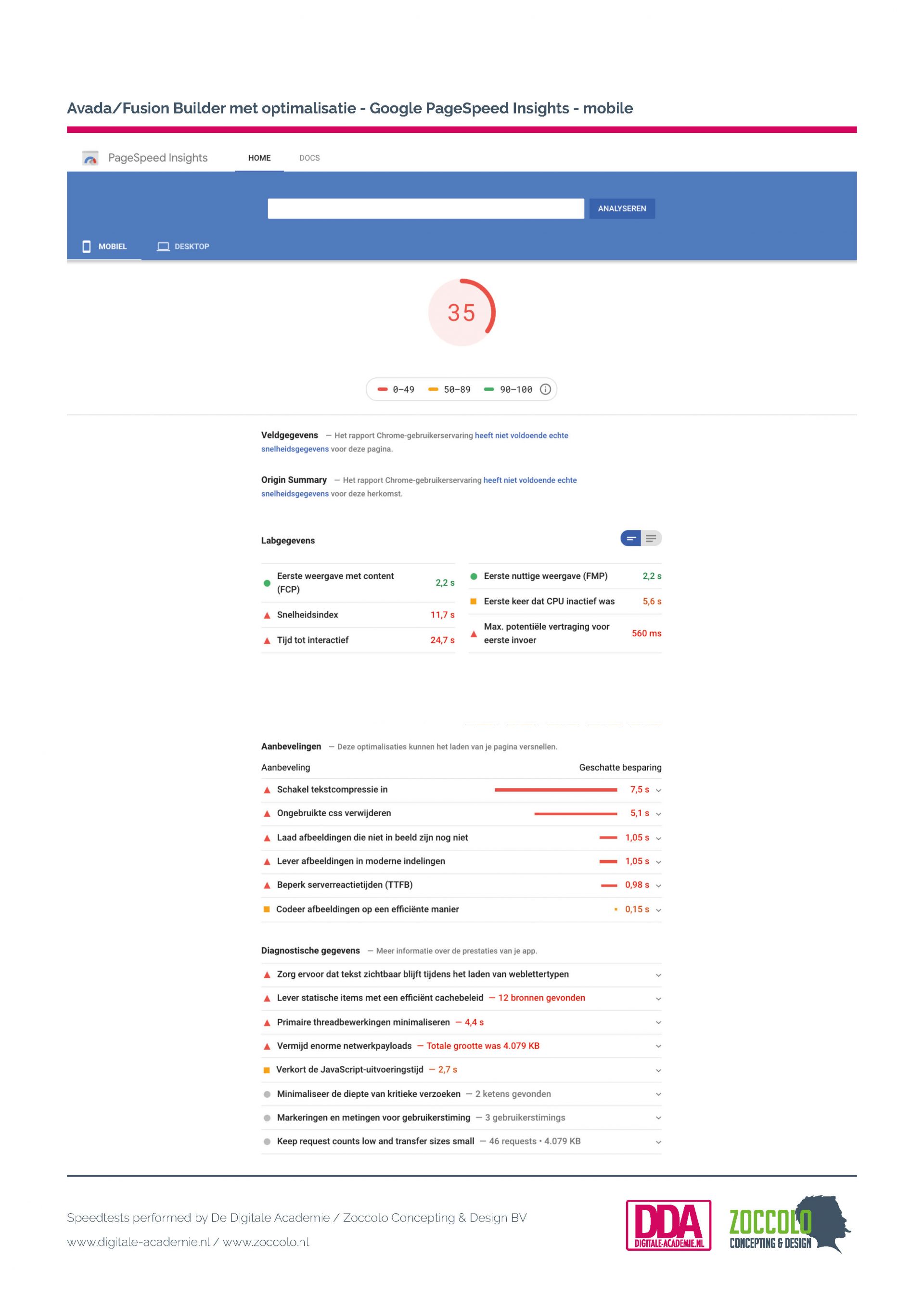Image resolution: width=924 pixels, height=1296 pixels.
Task: Expand 'Primaire threadbewerkingen minimaliseren' chevron
Action: click(658, 1023)
